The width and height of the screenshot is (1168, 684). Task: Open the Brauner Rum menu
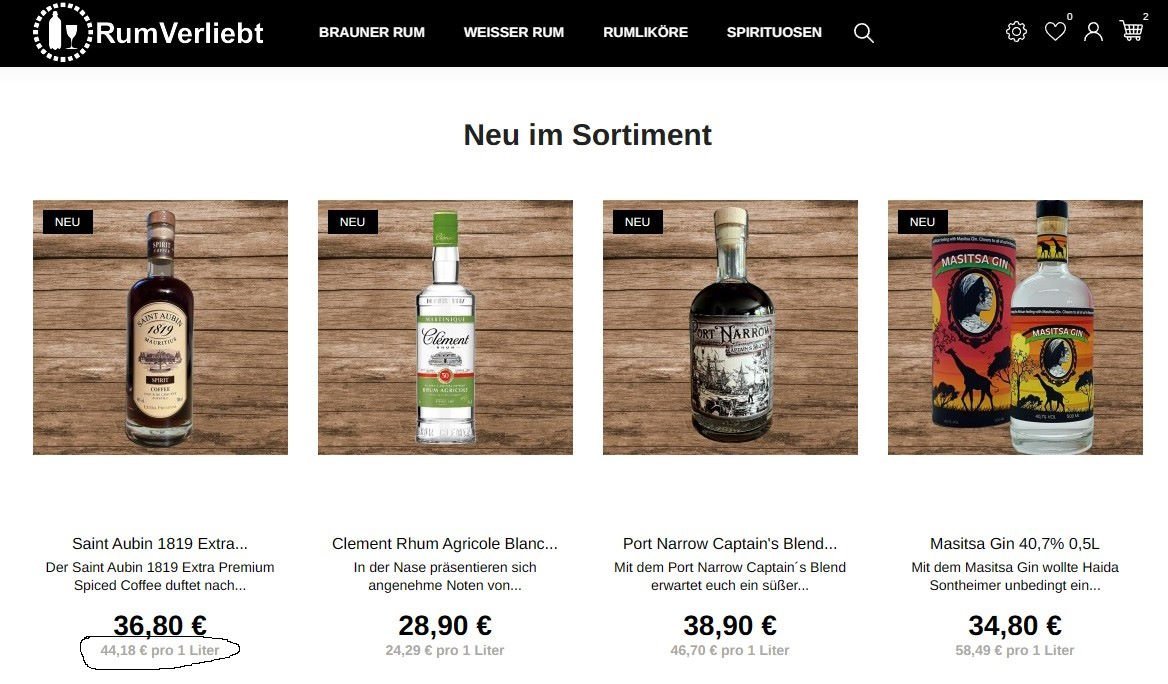[372, 32]
